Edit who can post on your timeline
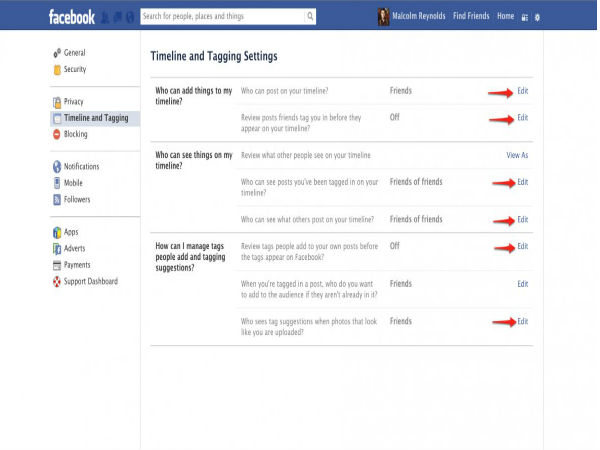 [523, 91]
